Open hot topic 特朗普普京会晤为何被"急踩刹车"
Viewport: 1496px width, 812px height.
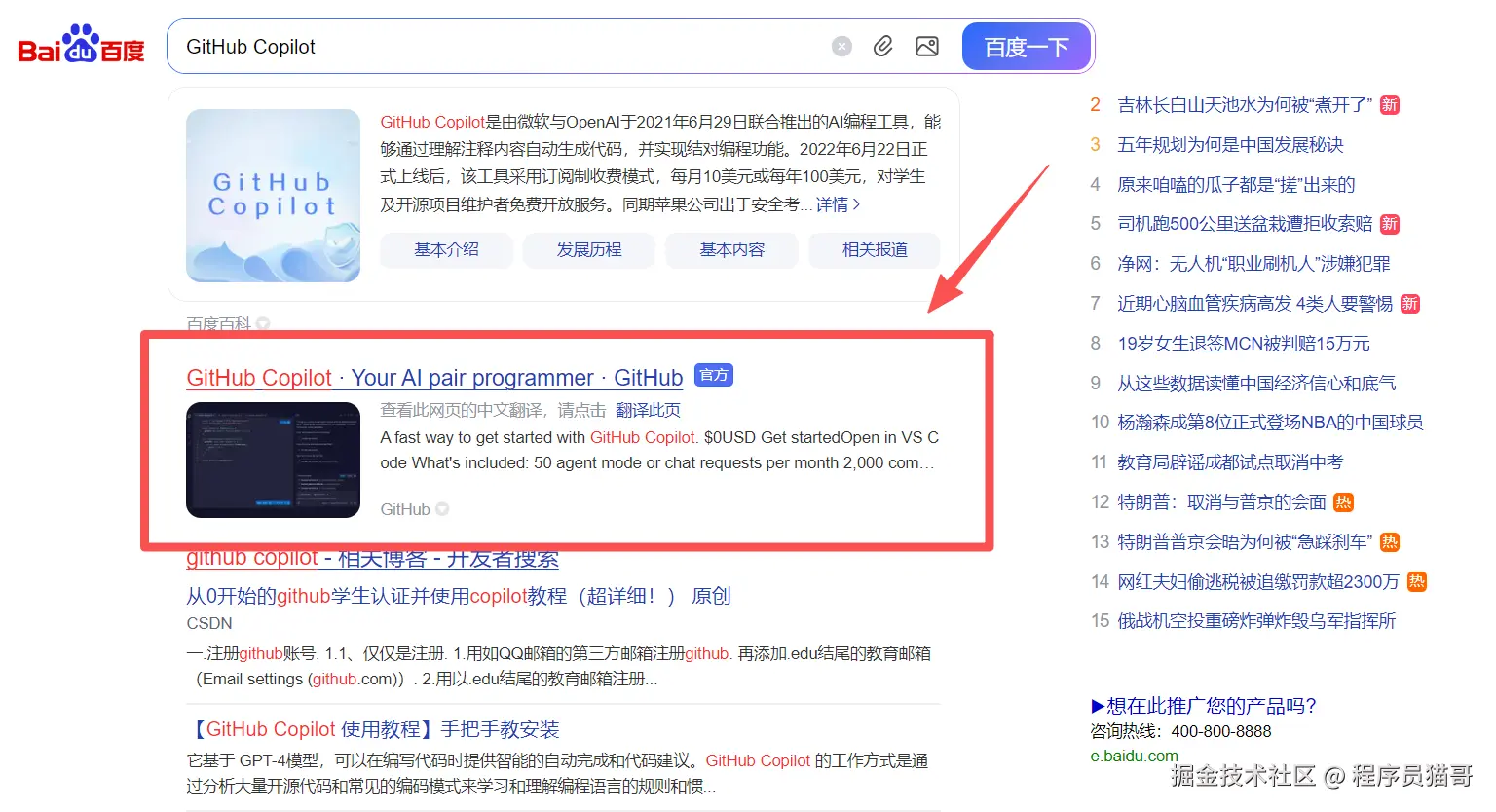click(x=1245, y=542)
